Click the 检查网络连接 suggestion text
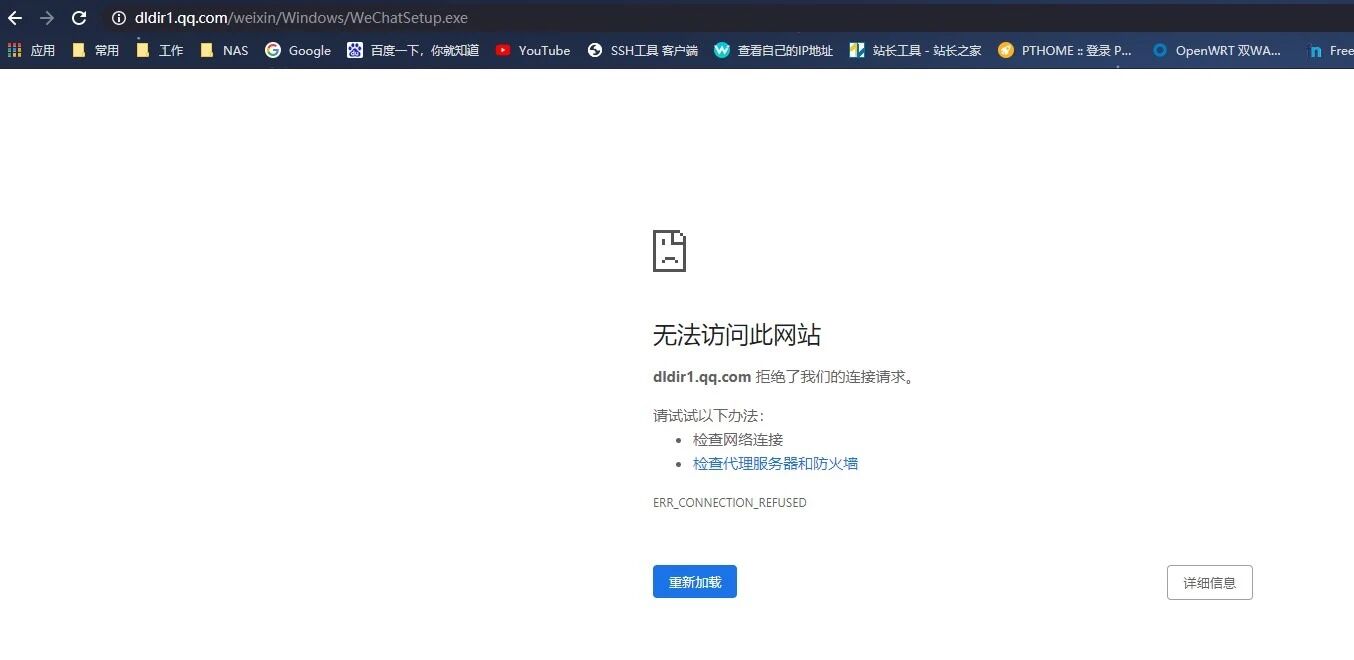1354x660 pixels. [738, 440]
